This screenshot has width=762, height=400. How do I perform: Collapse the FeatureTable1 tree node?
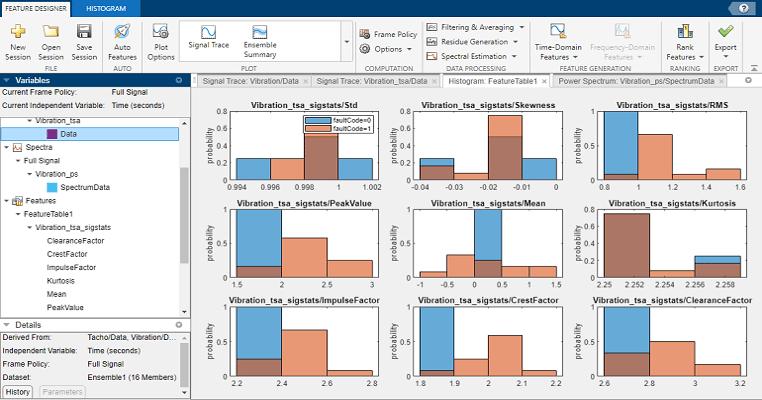click(x=18, y=214)
